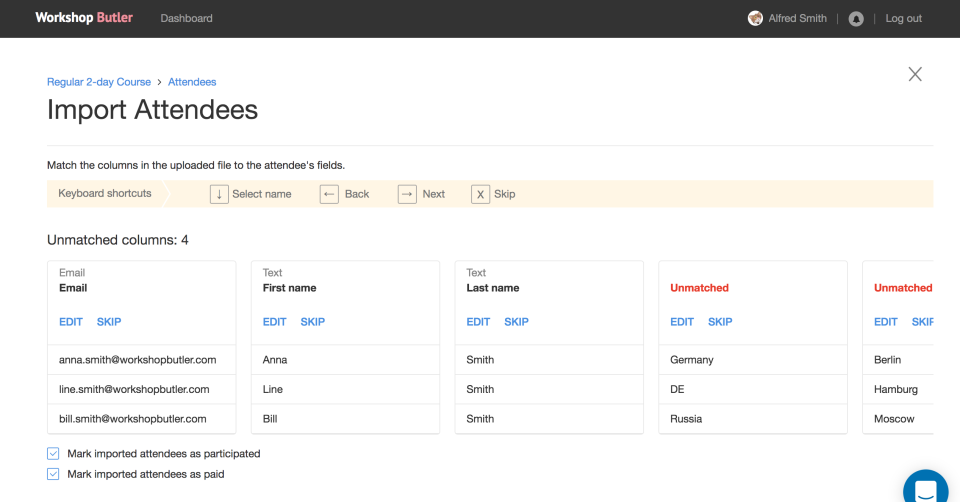
Task: Click the Workshop Butler logo
Action: click(84, 18)
